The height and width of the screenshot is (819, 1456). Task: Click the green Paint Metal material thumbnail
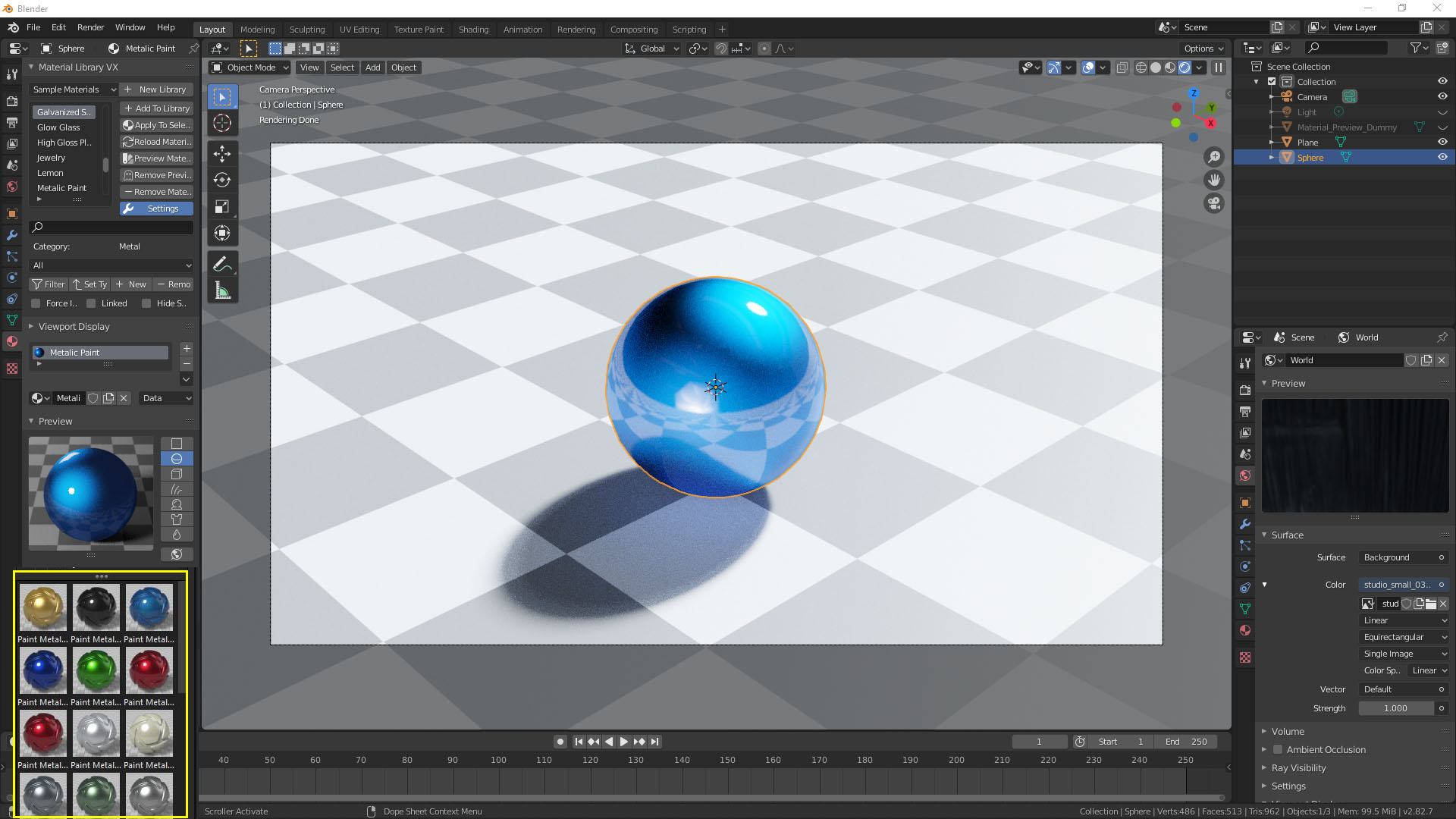point(96,670)
